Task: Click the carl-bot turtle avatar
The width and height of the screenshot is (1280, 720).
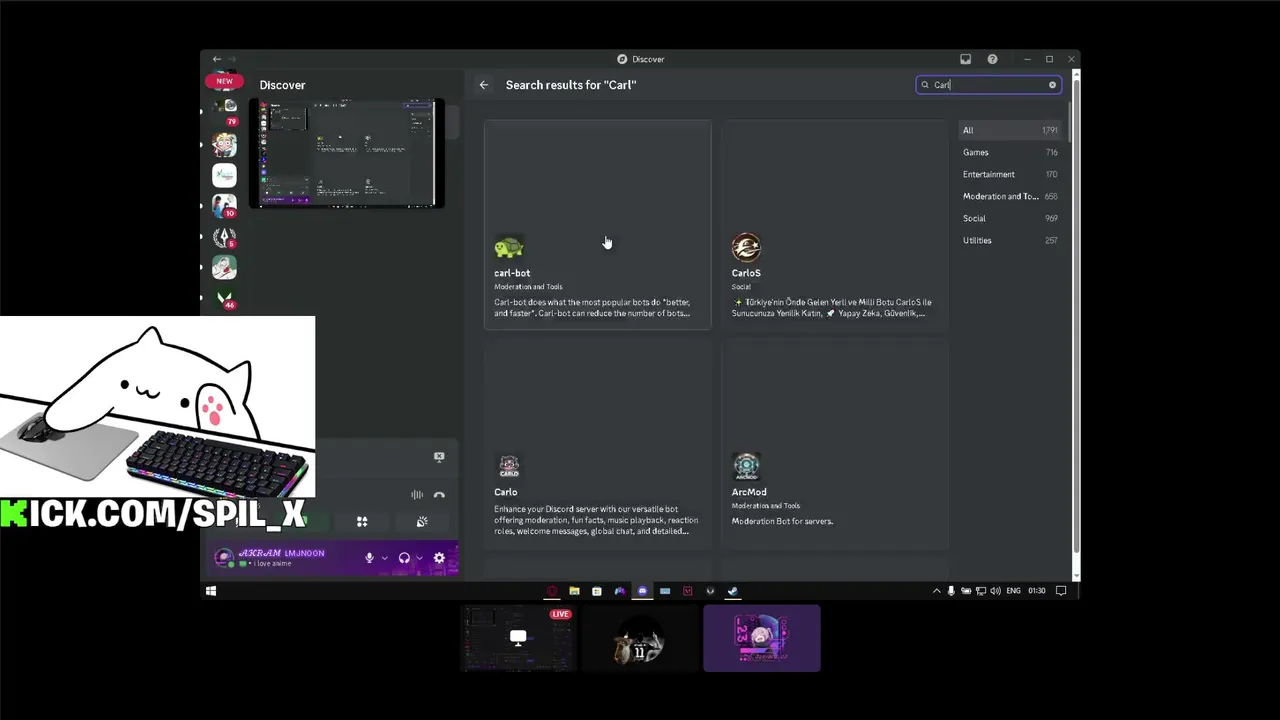Action: coord(509,247)
